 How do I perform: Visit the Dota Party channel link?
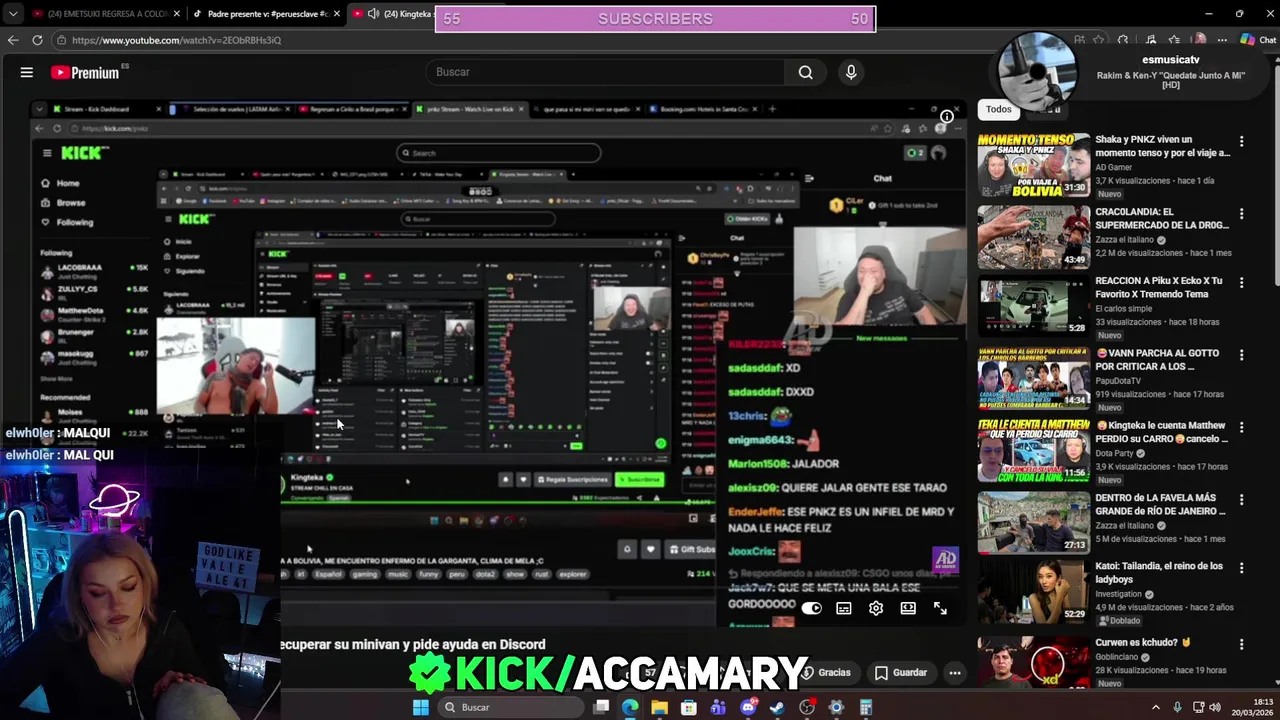click(x=1116, y=453)
